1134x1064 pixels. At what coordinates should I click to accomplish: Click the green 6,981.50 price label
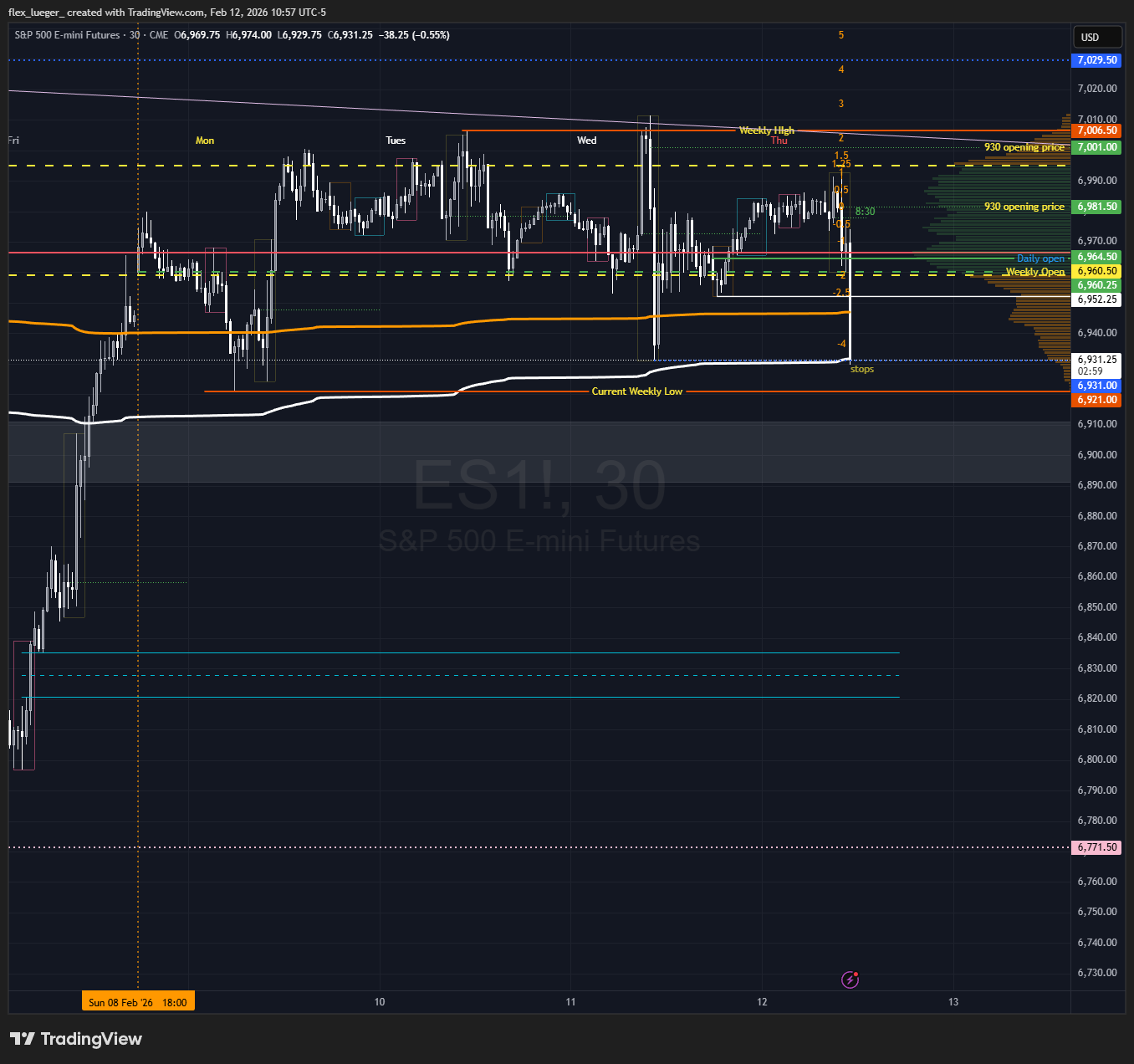1096,207
